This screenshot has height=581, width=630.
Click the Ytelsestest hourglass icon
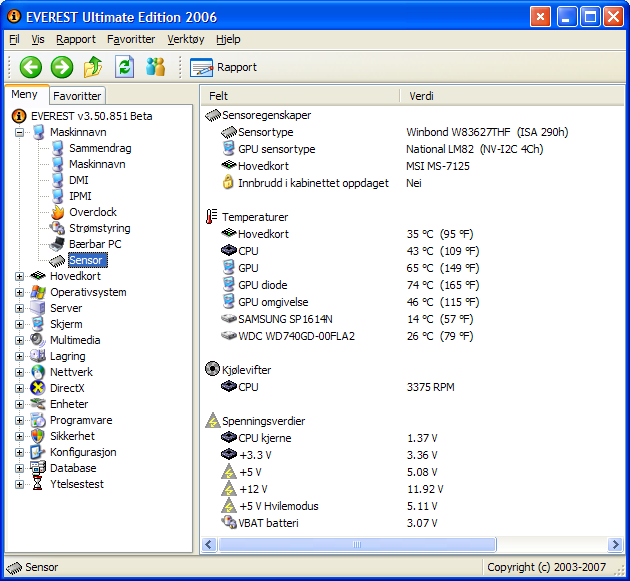coord(37,484)
